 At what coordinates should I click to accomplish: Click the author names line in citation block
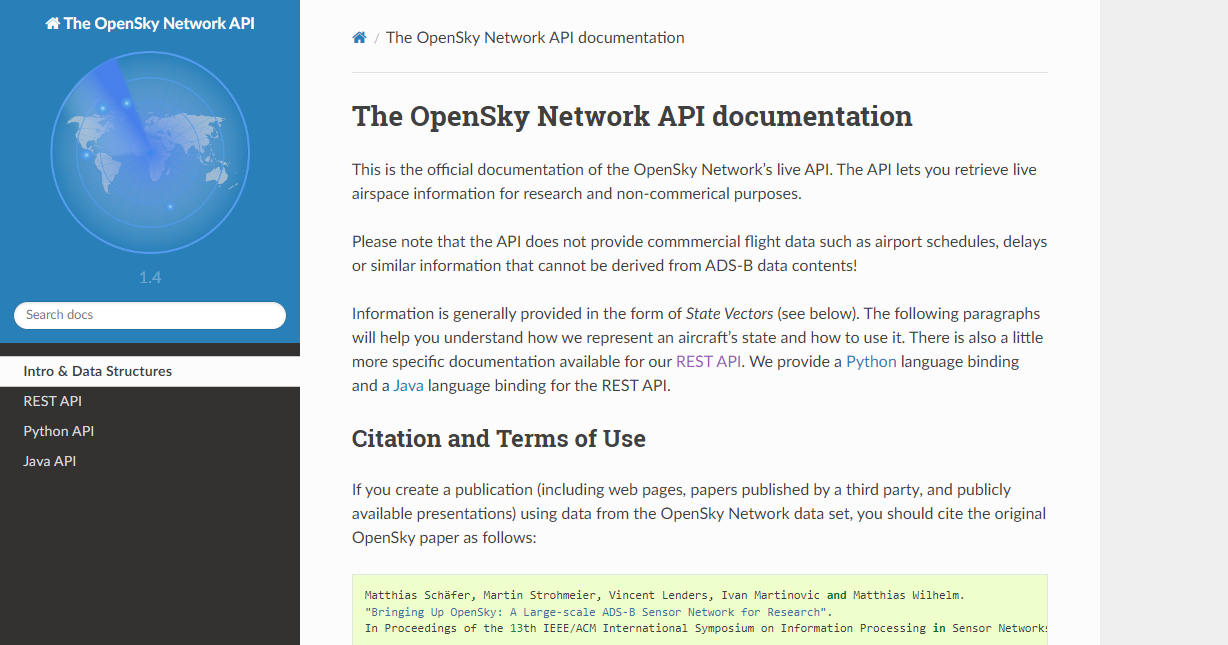coord(664,595)
